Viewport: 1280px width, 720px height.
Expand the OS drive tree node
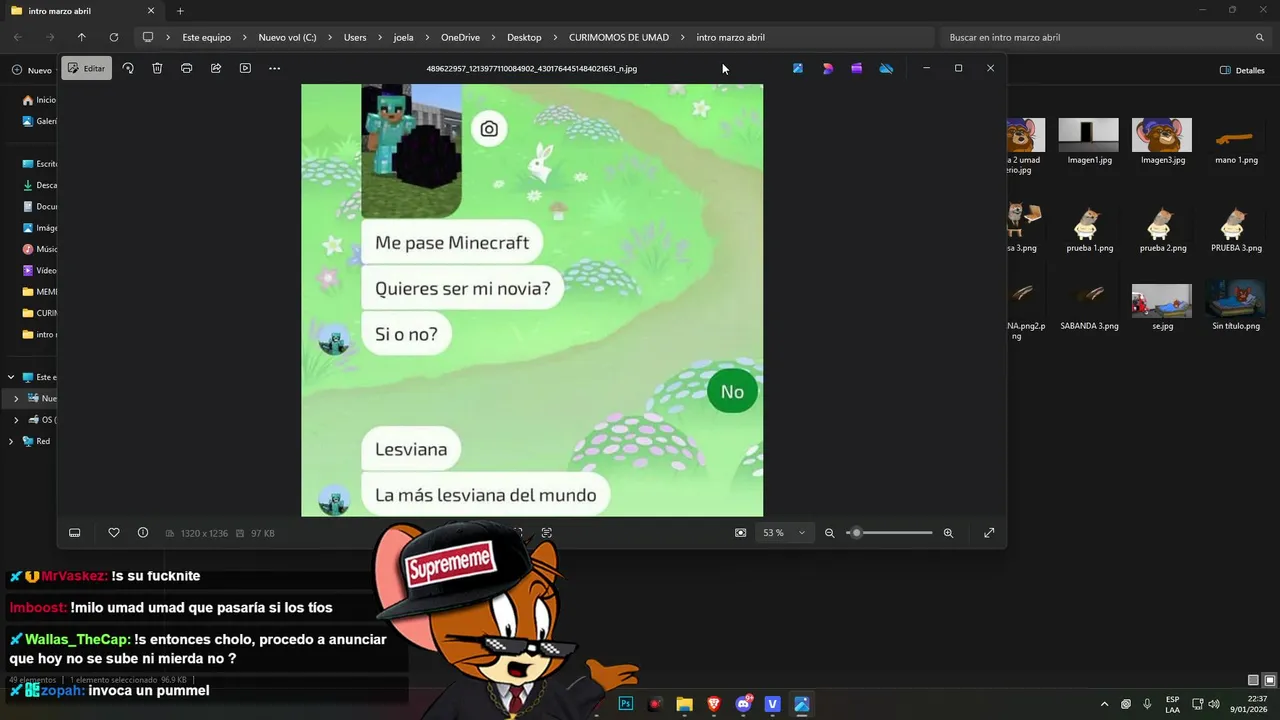(x=16, y=420)
